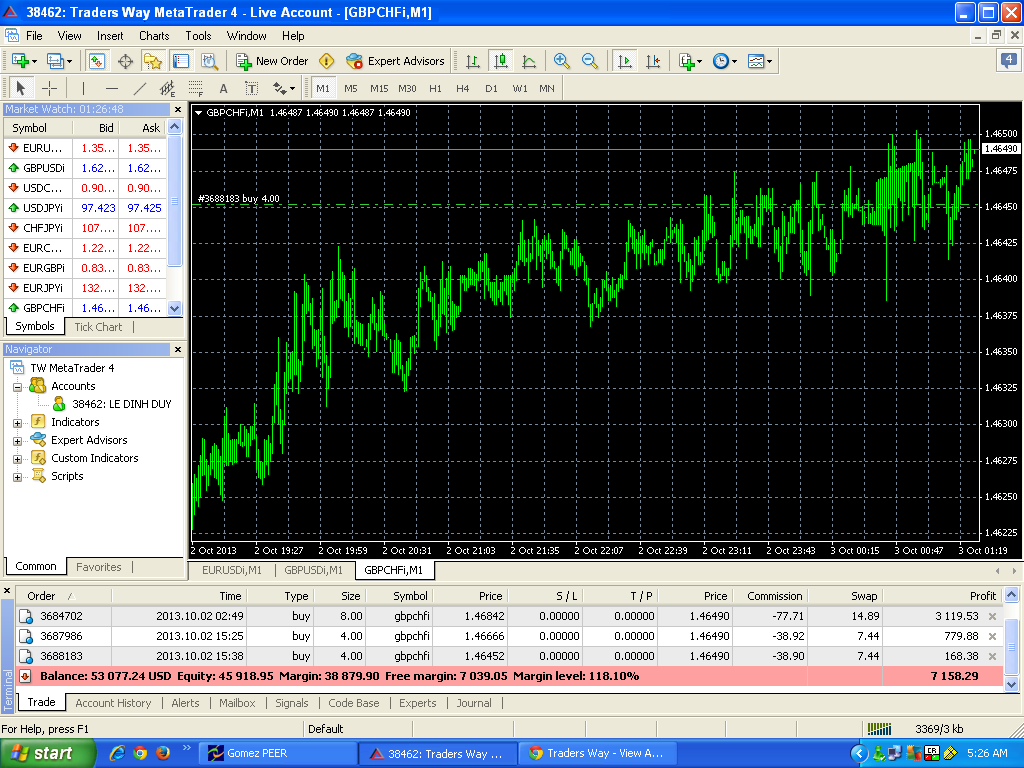Open the Charts menu
The image size is (1024, 768).
154,36
